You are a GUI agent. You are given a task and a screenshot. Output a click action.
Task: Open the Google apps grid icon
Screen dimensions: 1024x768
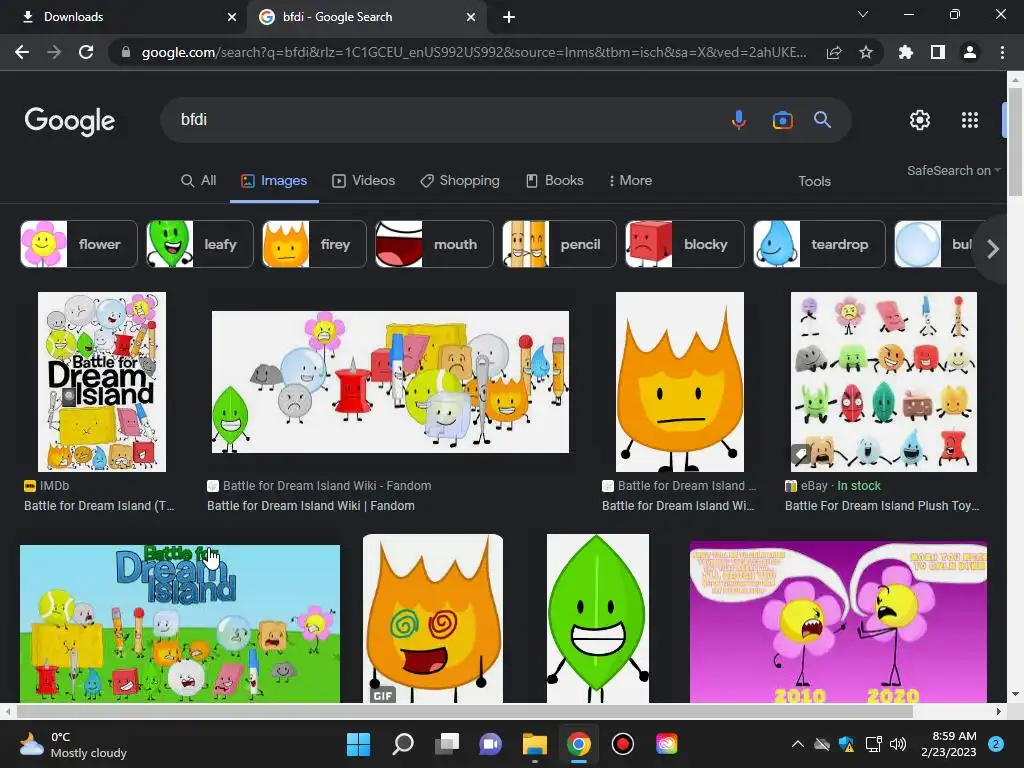point(970,120)
